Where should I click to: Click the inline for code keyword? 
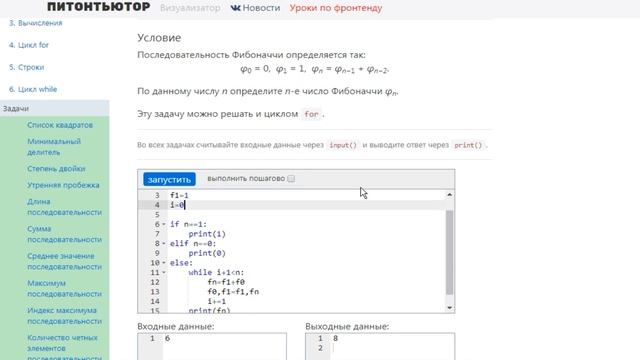click(311, 114)
